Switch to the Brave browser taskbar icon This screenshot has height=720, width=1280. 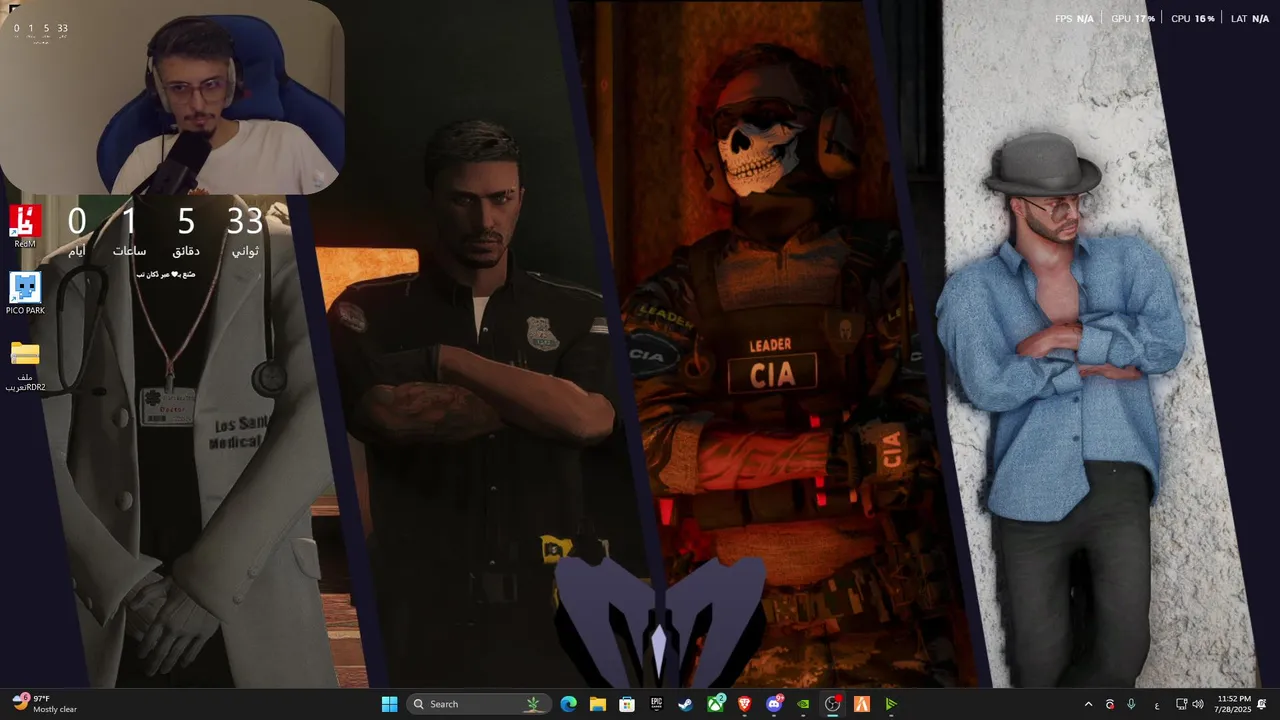click(x=744, y=704)
